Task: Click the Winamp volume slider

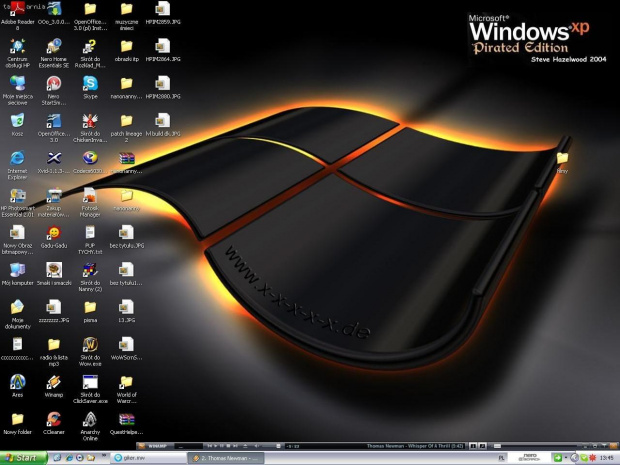Action: click(x=270, y=446)
